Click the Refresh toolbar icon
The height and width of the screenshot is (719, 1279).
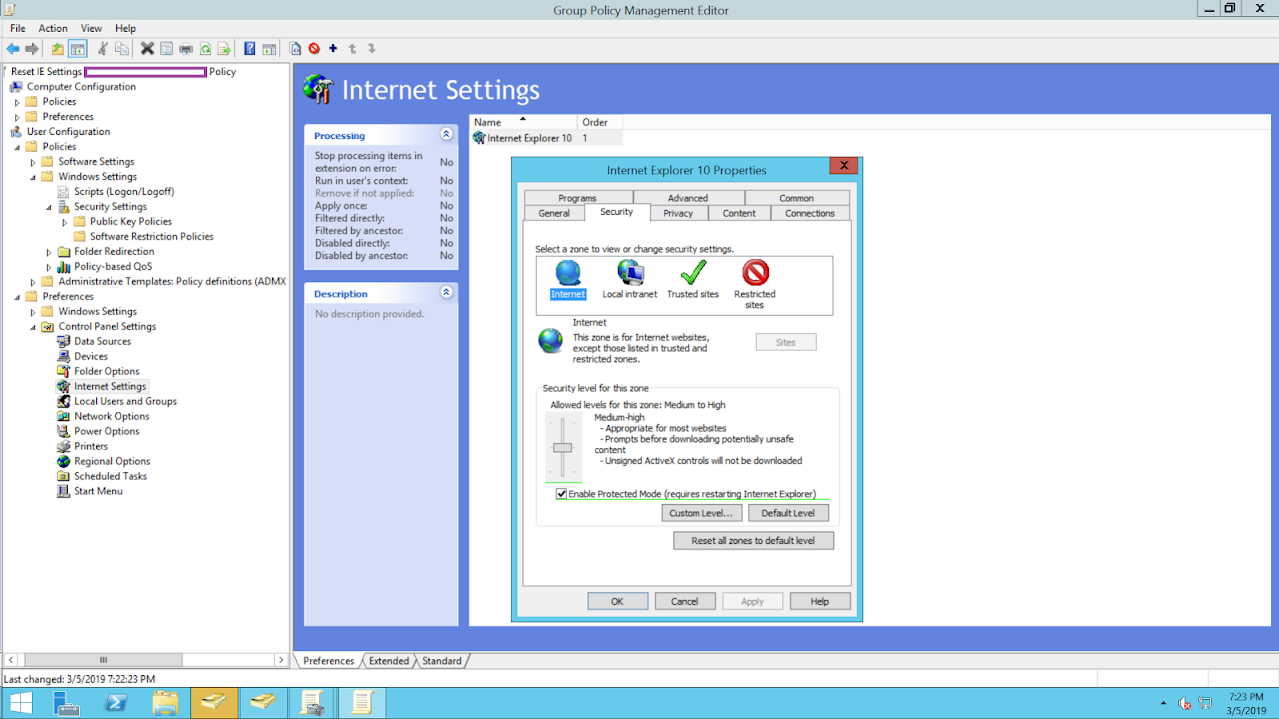click(x=205, y=49)
